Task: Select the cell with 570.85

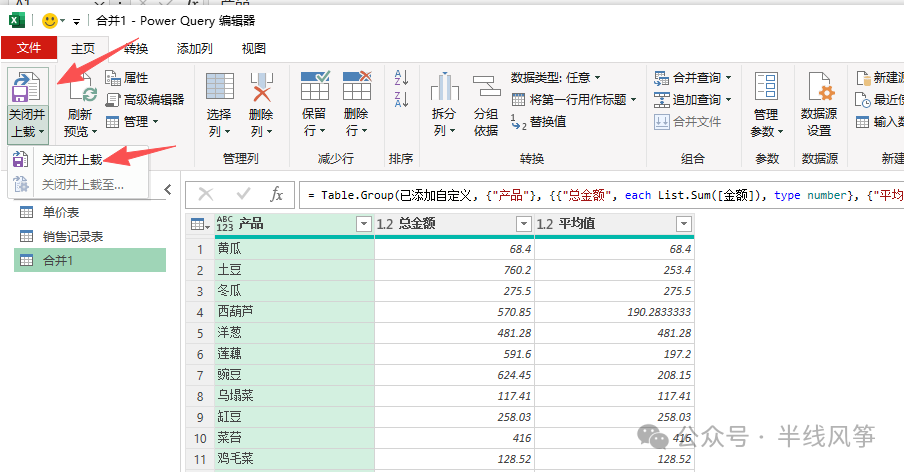Action: (x=454, y=312)
